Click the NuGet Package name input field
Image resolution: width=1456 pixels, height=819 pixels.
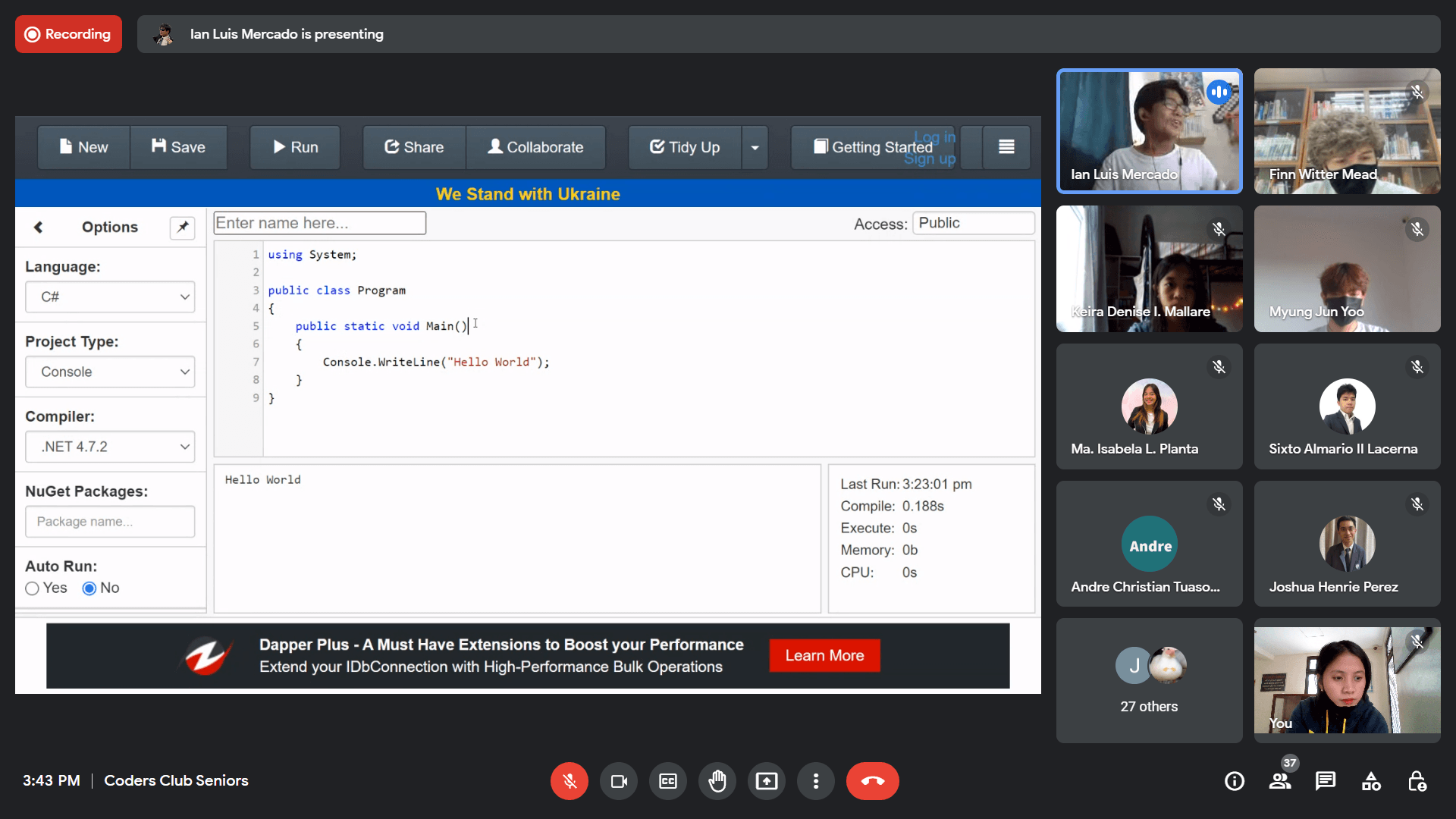[110, 521]
